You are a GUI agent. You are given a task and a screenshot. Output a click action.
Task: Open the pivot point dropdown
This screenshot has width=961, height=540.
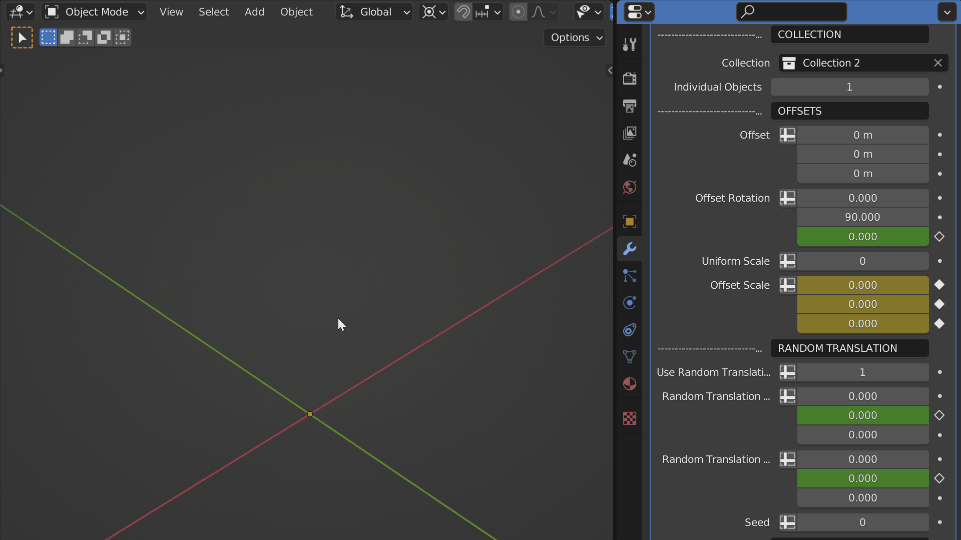pyautogui.click(x=434, y=12)
